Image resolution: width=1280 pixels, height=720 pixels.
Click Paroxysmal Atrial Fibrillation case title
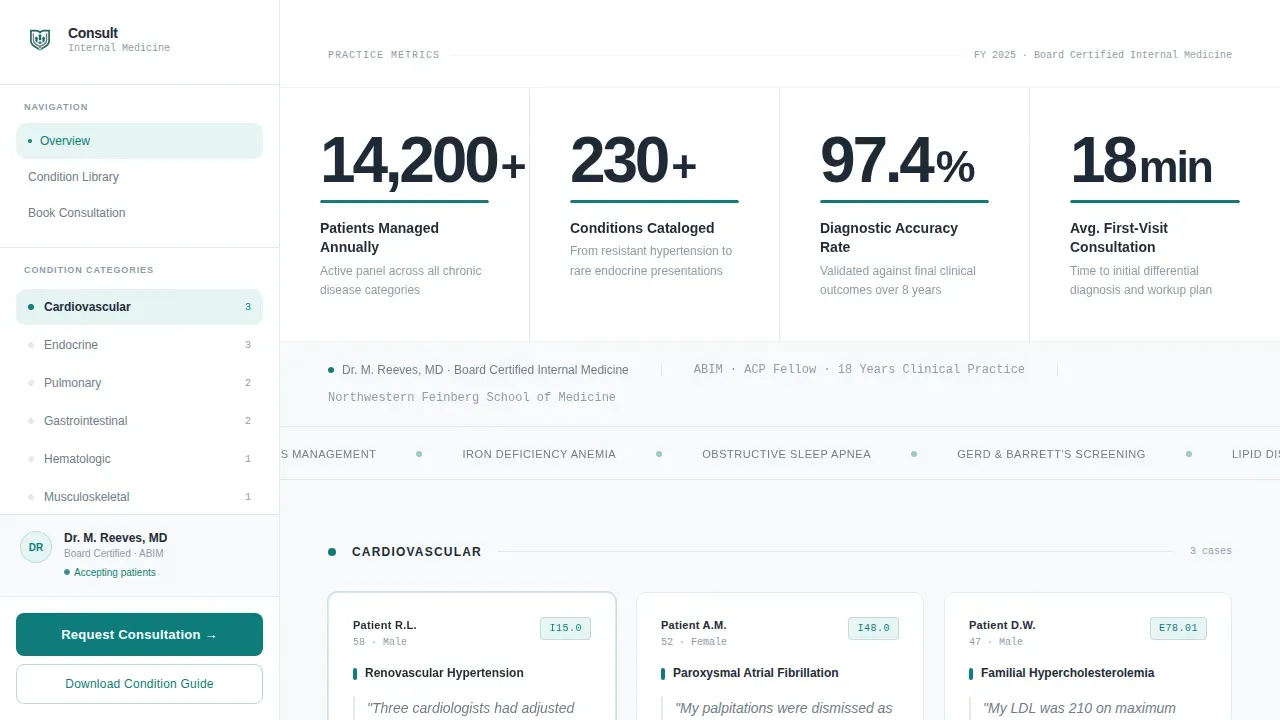coord(756,673)
